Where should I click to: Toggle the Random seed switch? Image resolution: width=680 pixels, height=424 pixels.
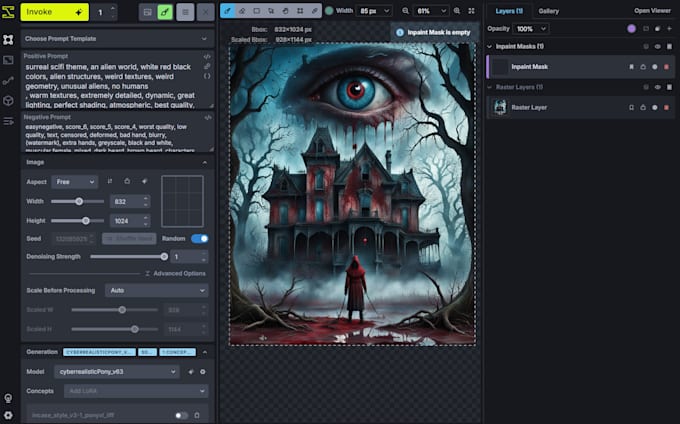[x=200, y=238]
